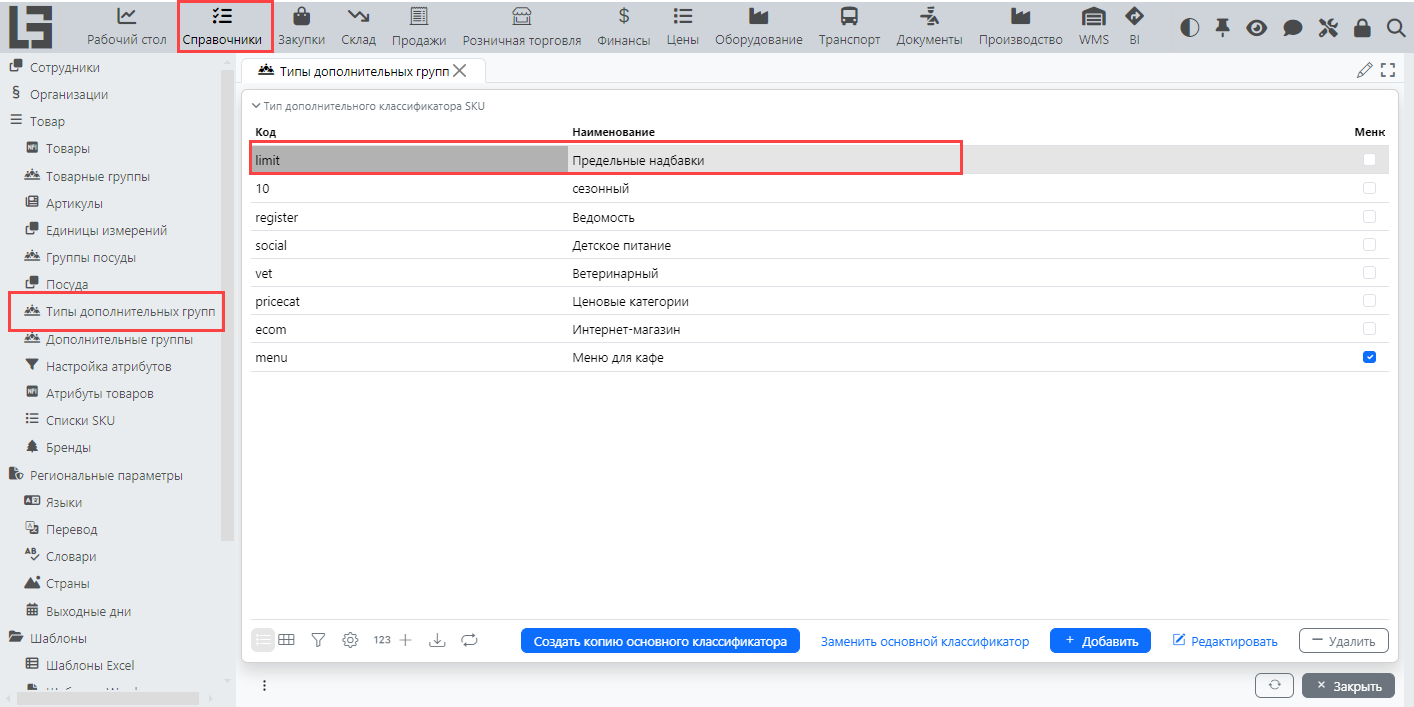Screen dimensions: 1414x707
Task: Click the table settings gear icon
Action: [x=350, y=640]
